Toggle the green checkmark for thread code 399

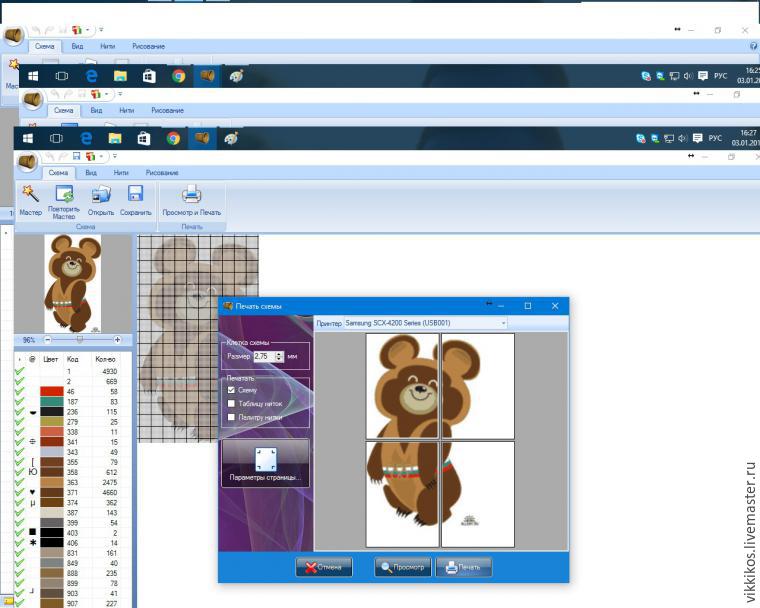[x=19, y=523]
